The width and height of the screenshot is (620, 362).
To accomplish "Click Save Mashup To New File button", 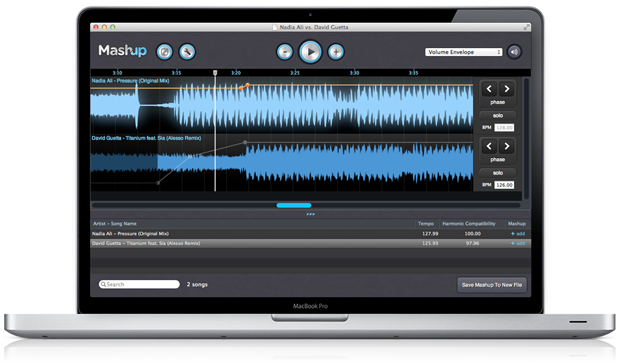I will click(x=492, y=285).
